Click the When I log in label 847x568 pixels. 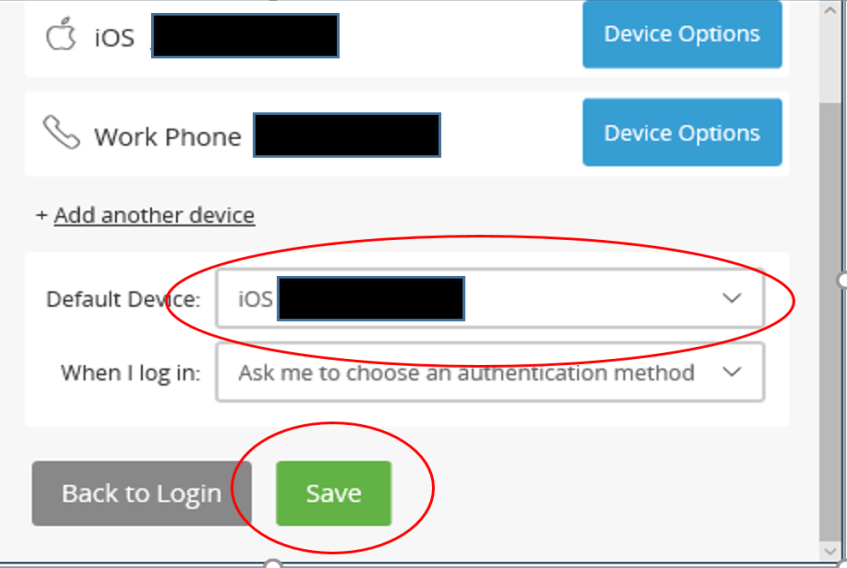click(x=130, y=373)
